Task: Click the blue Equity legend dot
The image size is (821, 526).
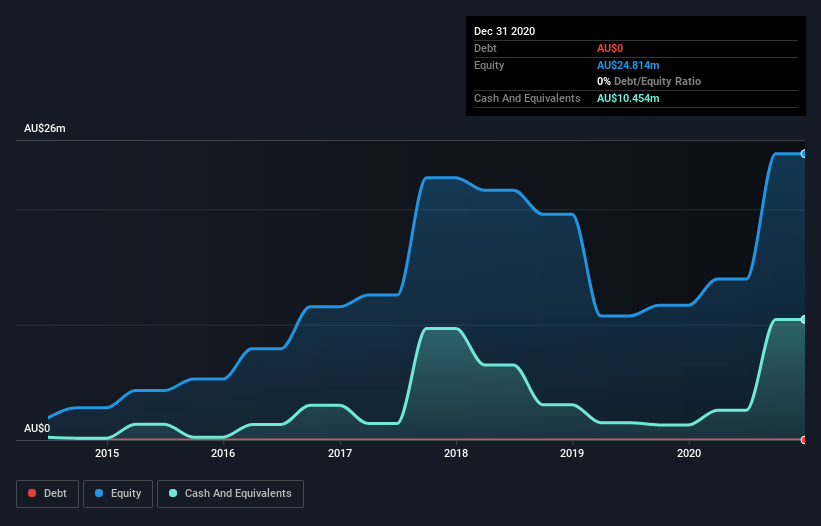Action: point(99,493)
